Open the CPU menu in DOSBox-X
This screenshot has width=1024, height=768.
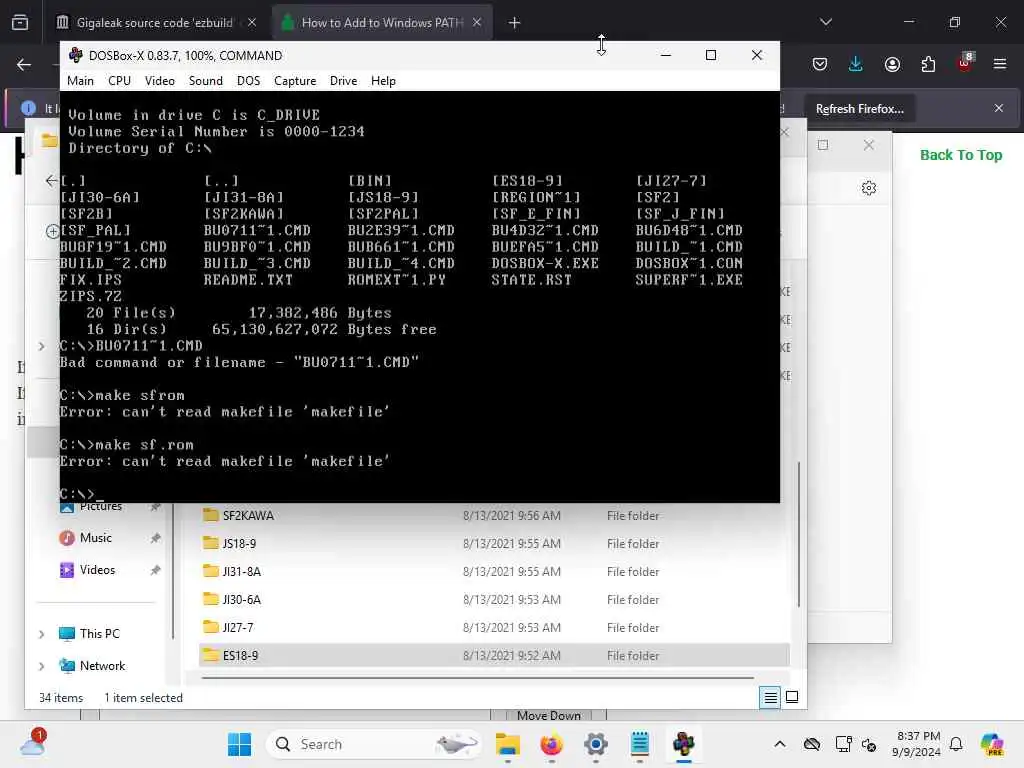pyautogui.click(x=120, y=81)
